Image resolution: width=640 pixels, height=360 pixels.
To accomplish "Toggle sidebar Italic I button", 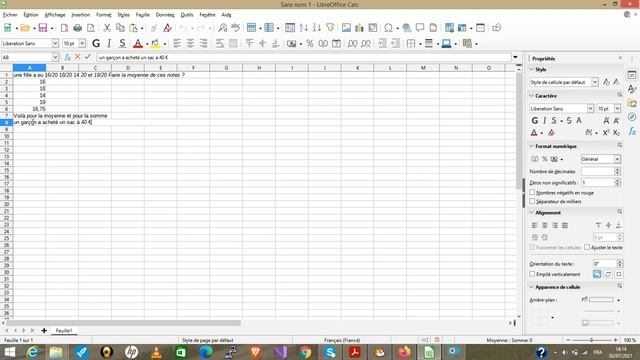I will tap(544, 120).
